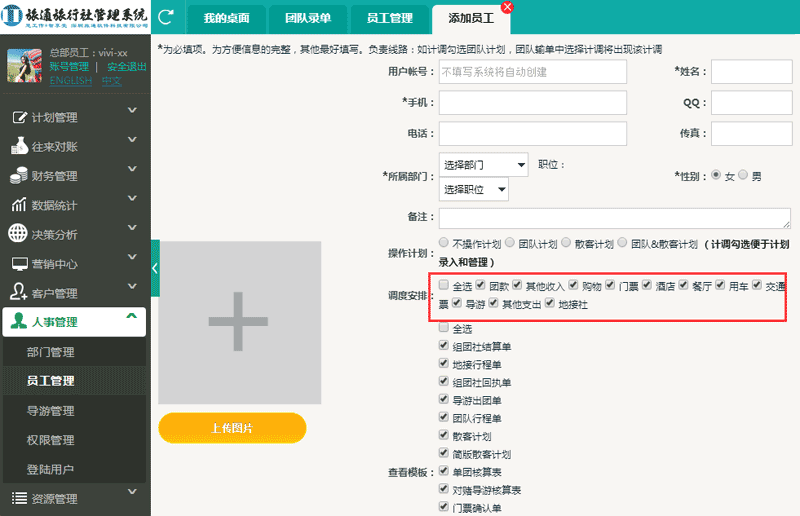Switch to the 团队录单 tab

[x=308, y=18]
